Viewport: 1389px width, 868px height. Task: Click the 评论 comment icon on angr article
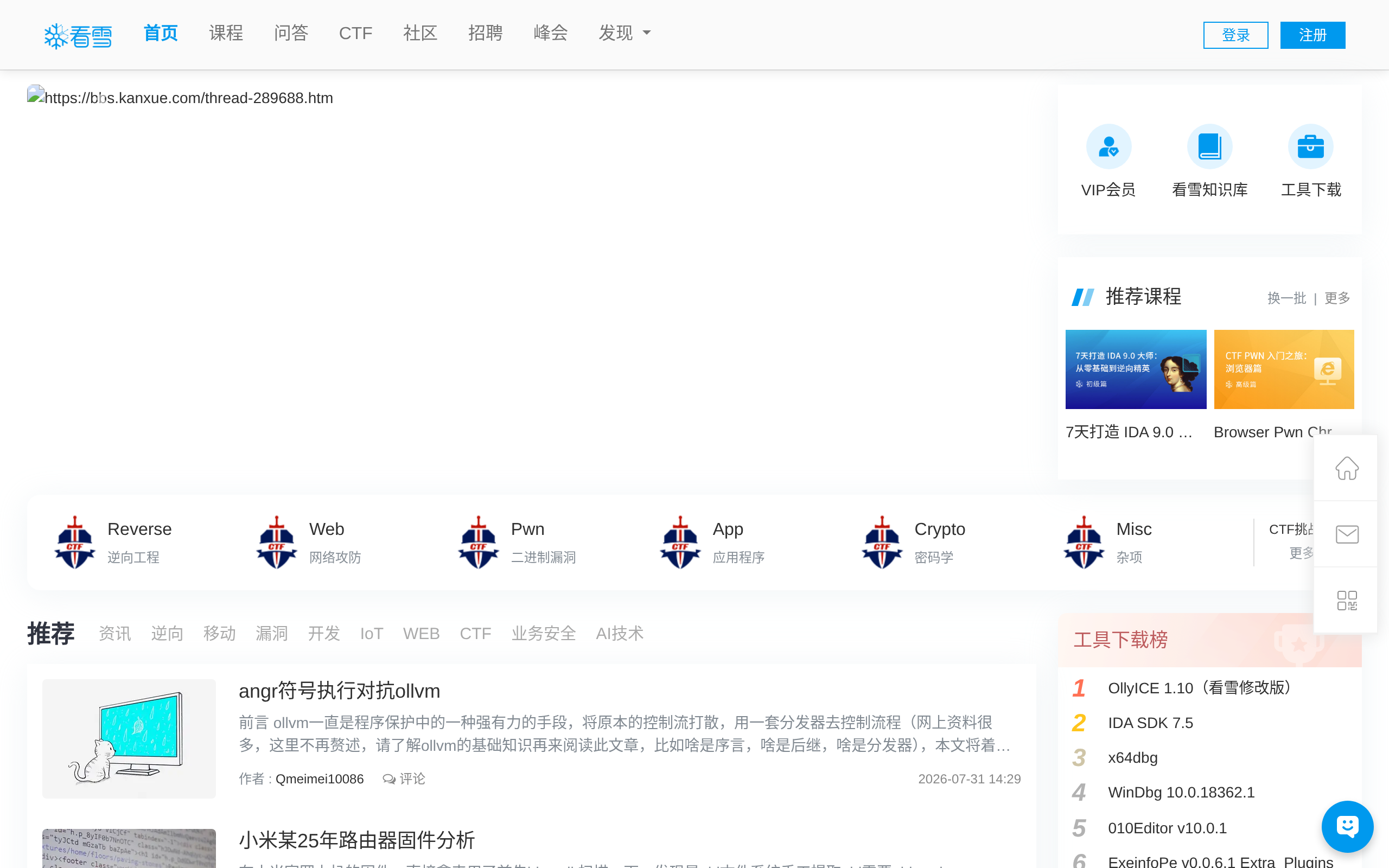(389, 779)
